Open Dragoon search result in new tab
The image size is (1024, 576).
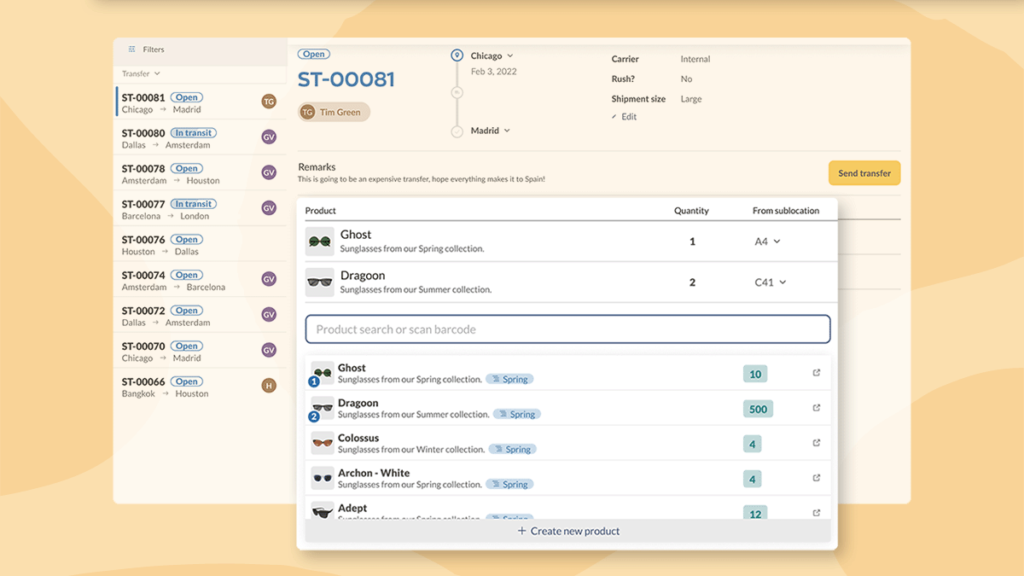pos(816,408)
